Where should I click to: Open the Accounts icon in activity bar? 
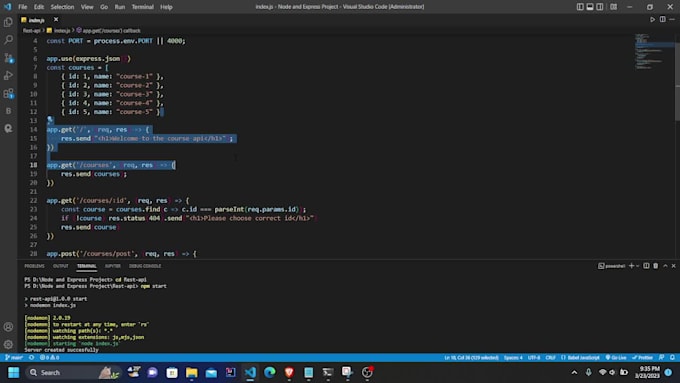[8, 327]
